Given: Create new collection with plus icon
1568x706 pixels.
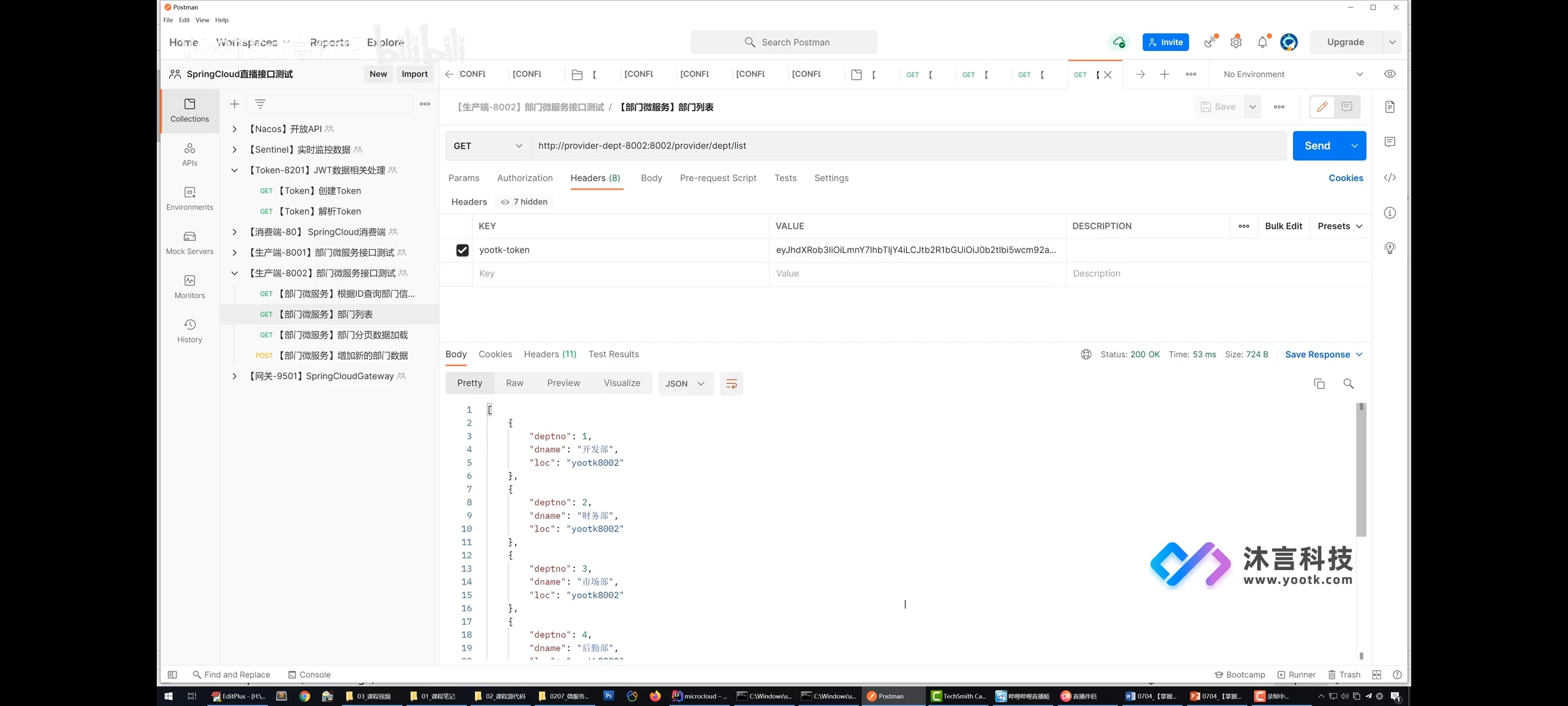Looking at the screenshot, I should 235,104.
